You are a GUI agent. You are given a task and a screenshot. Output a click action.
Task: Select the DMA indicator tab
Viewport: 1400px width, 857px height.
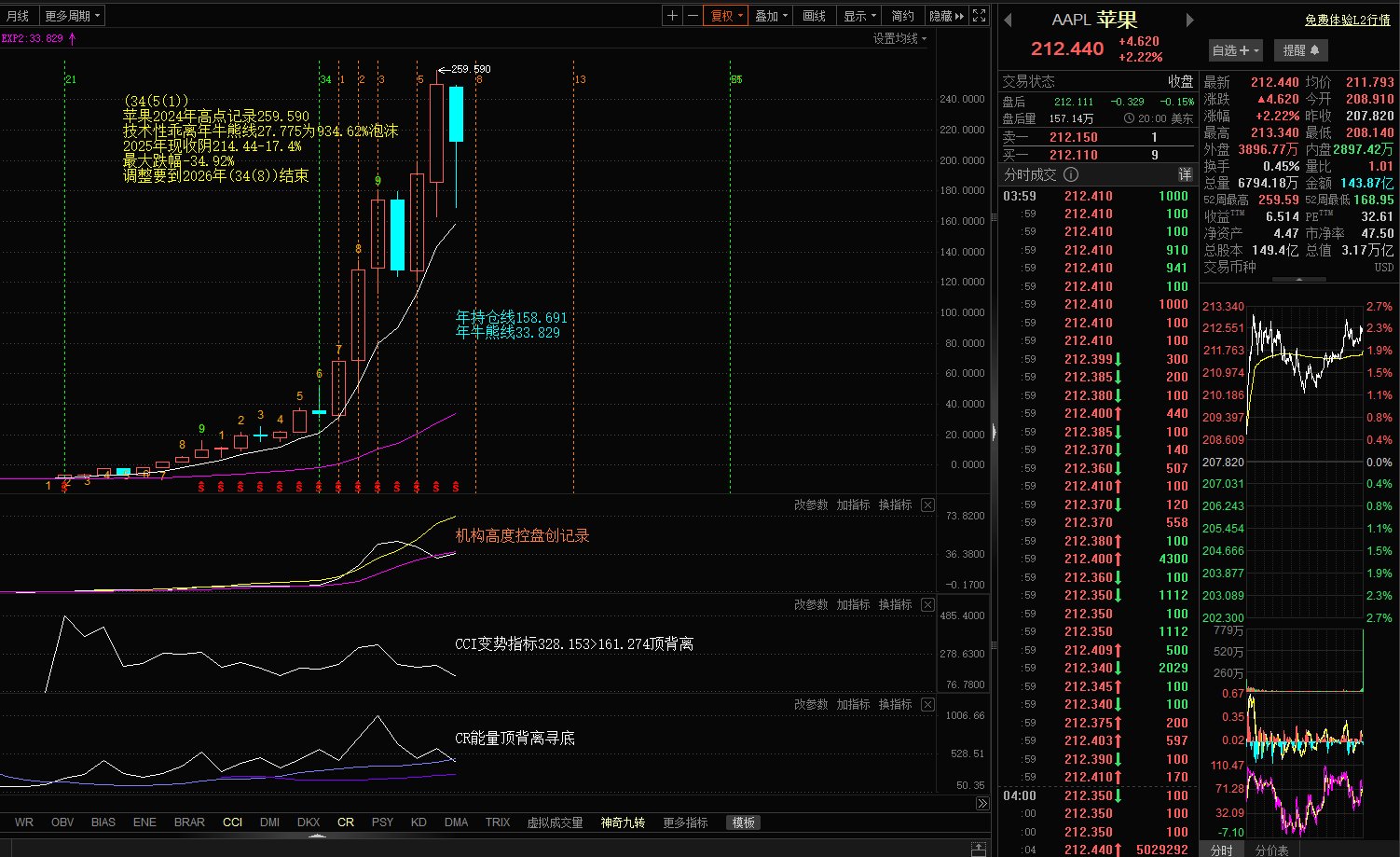tap(457, 822)
